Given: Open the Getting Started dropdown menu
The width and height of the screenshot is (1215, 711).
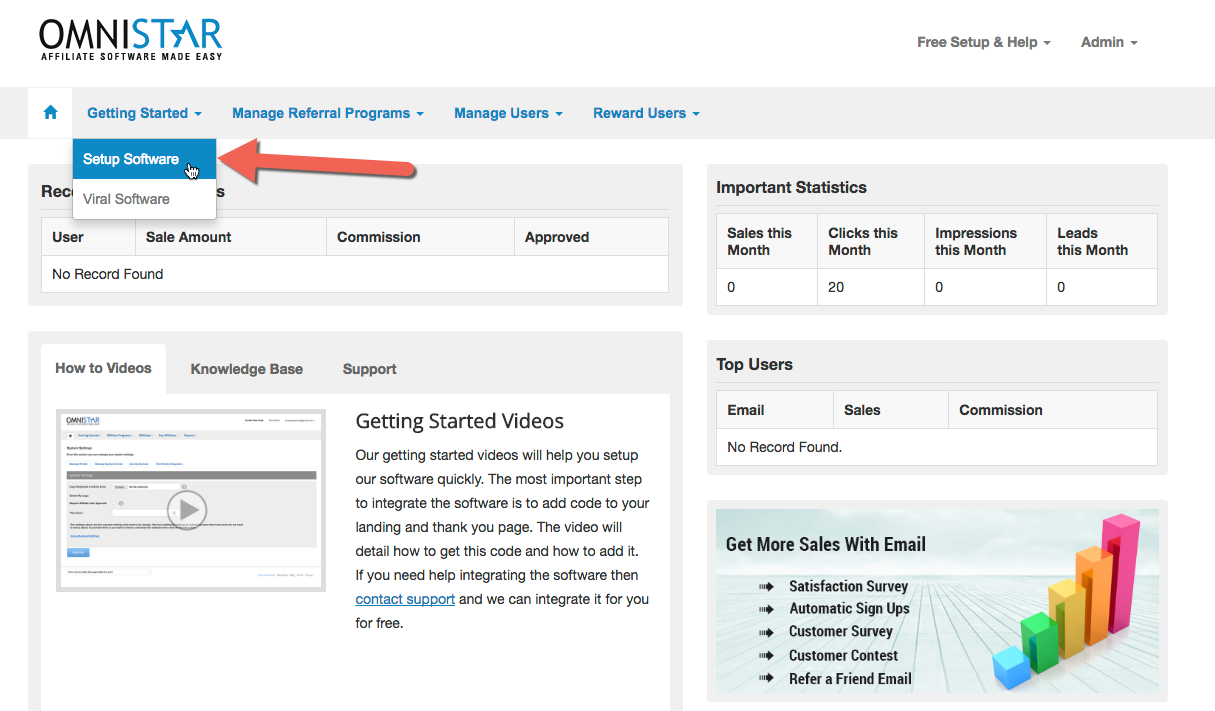Looking at the screenshot, I should point(144,113).
